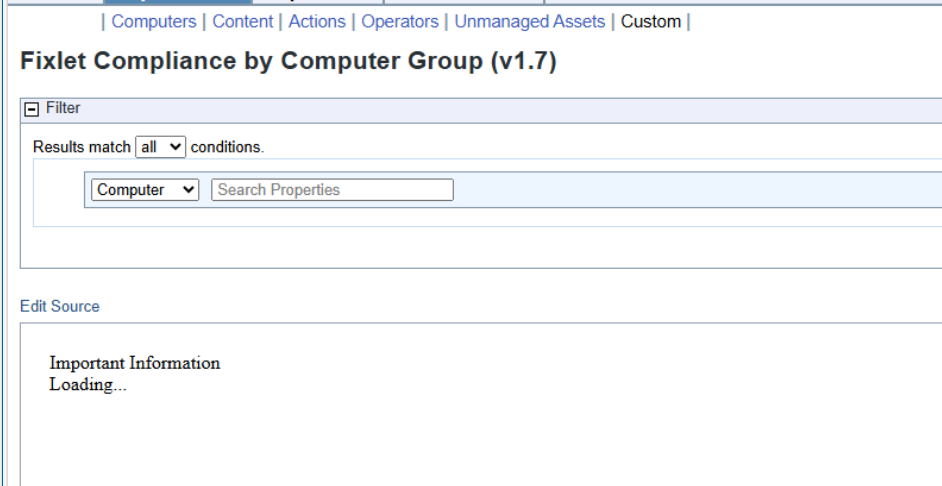Click the Edit Source link
942x486 pixels.
click(60, 306)
